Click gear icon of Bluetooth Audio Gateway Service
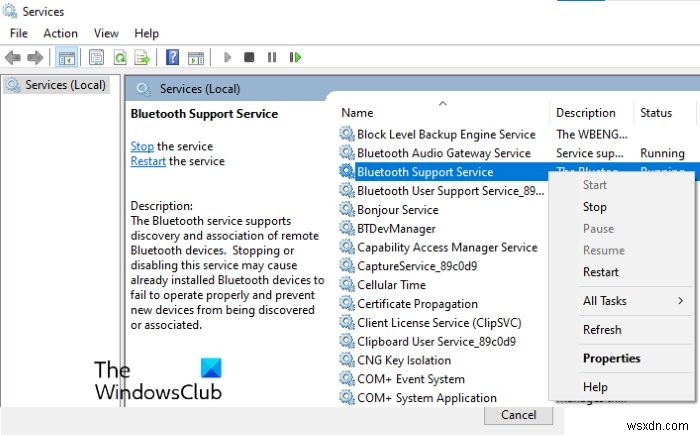 [x=346, y=152]
